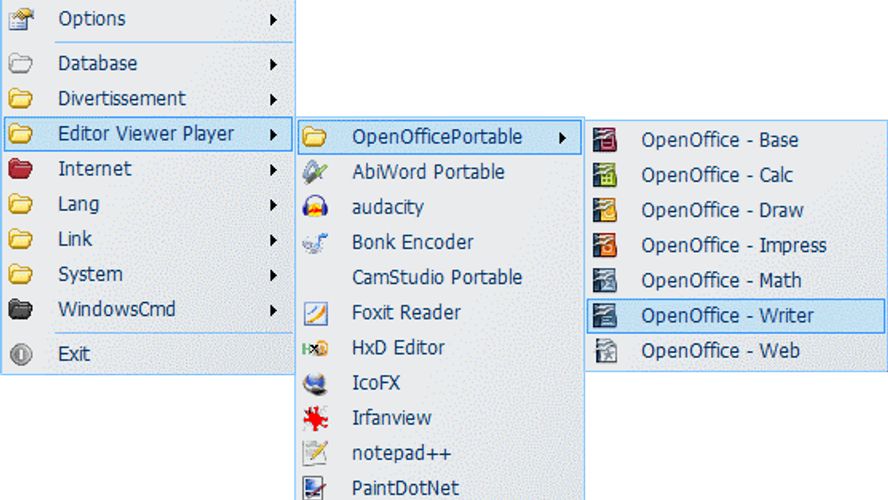The width and height of the screenshot is (888, 500).
Task: Open the Database menu entry
Action: tap(148, 63)
